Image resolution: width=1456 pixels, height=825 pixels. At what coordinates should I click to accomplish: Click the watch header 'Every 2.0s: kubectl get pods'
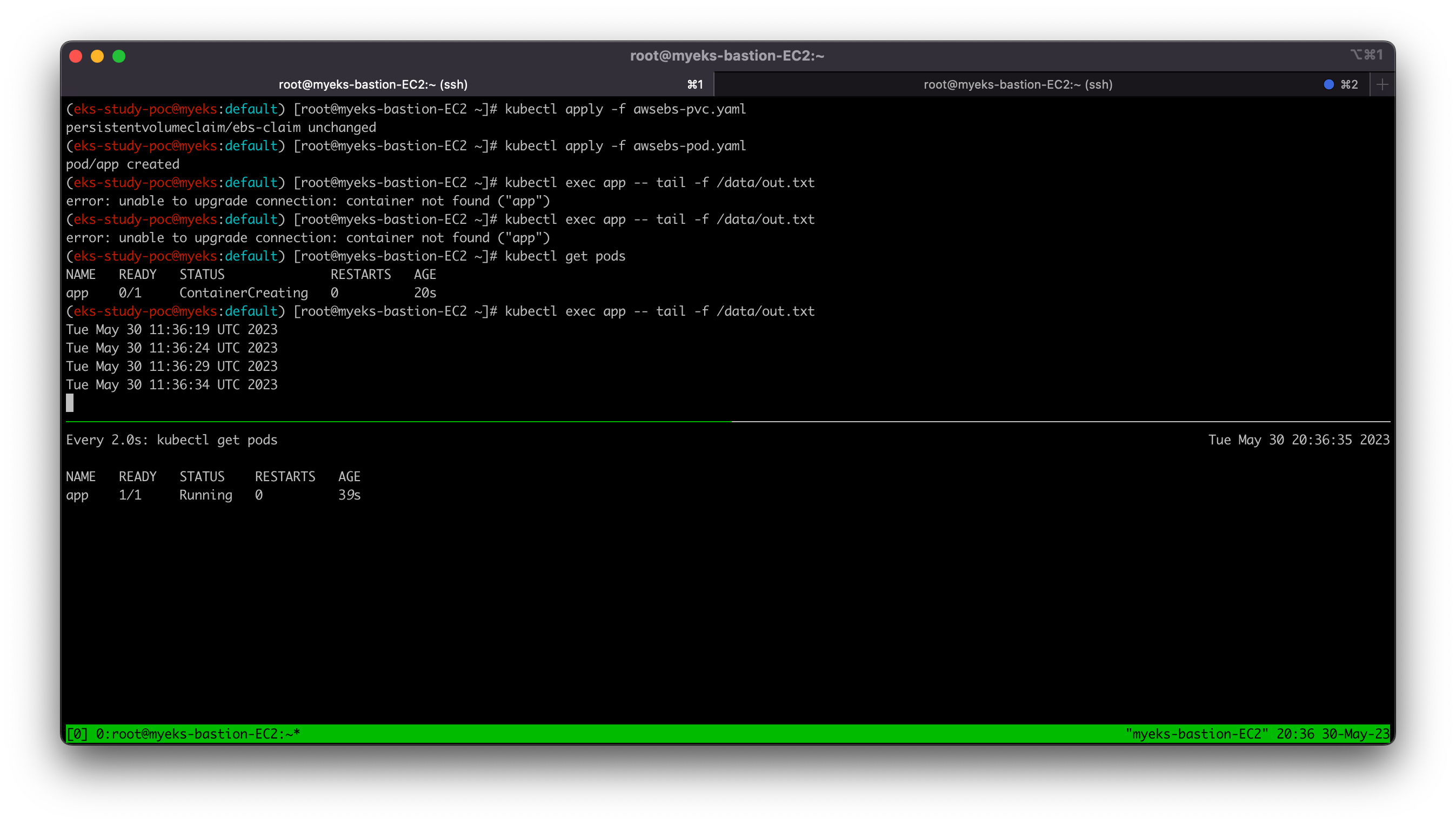click(171, 440)
